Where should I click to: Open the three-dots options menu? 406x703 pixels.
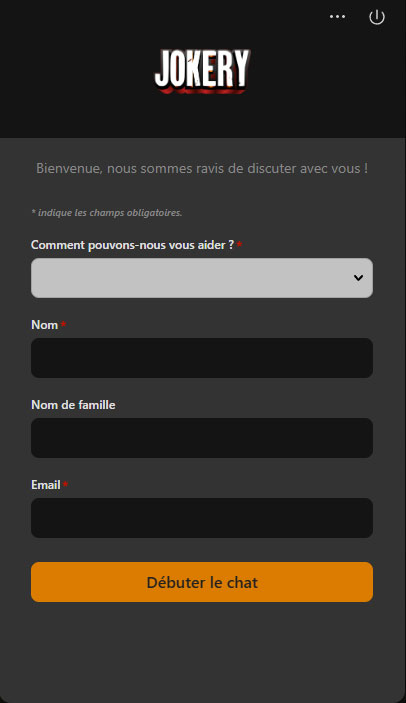point(337,17)
